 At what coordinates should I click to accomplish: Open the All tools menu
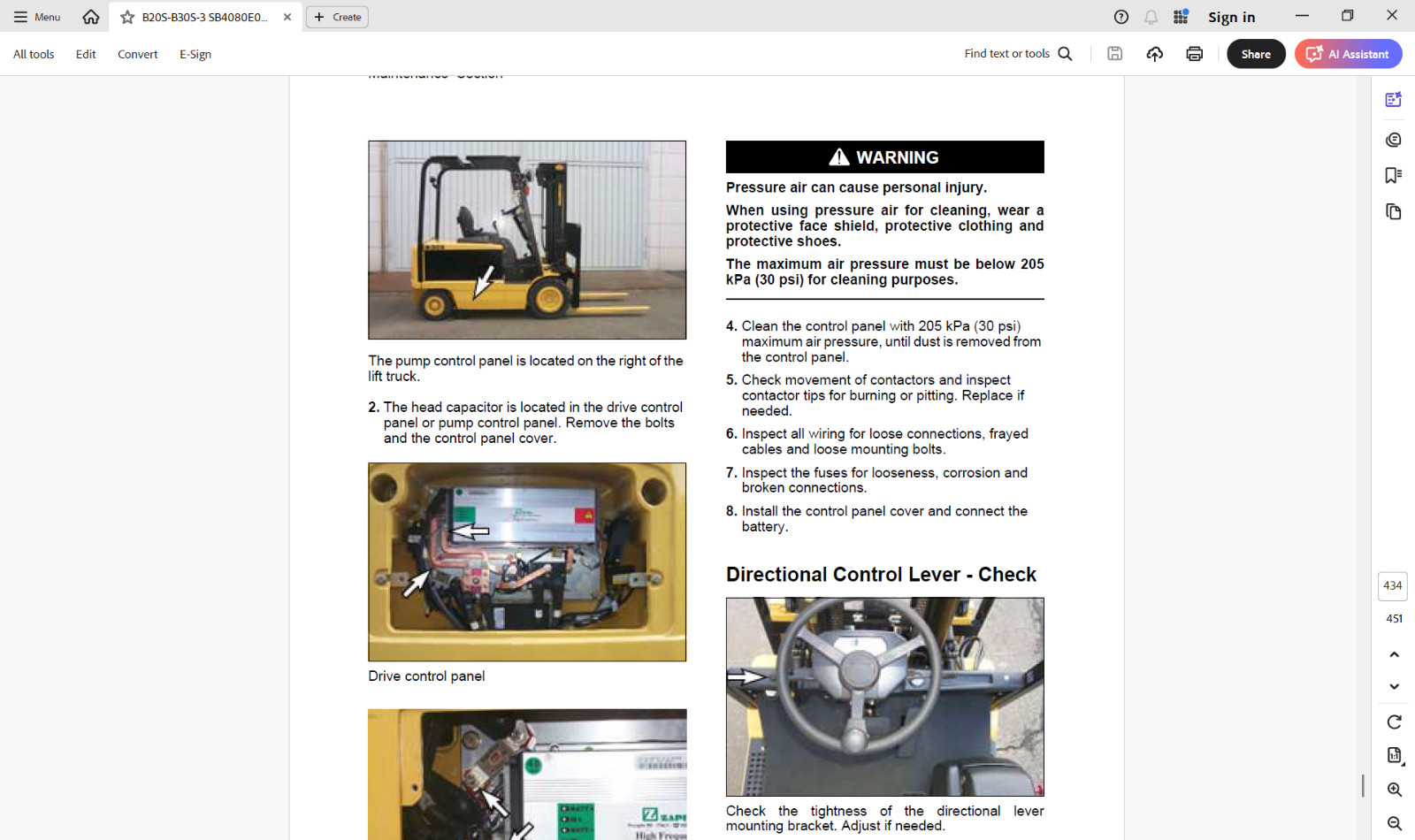click(34, 54)
